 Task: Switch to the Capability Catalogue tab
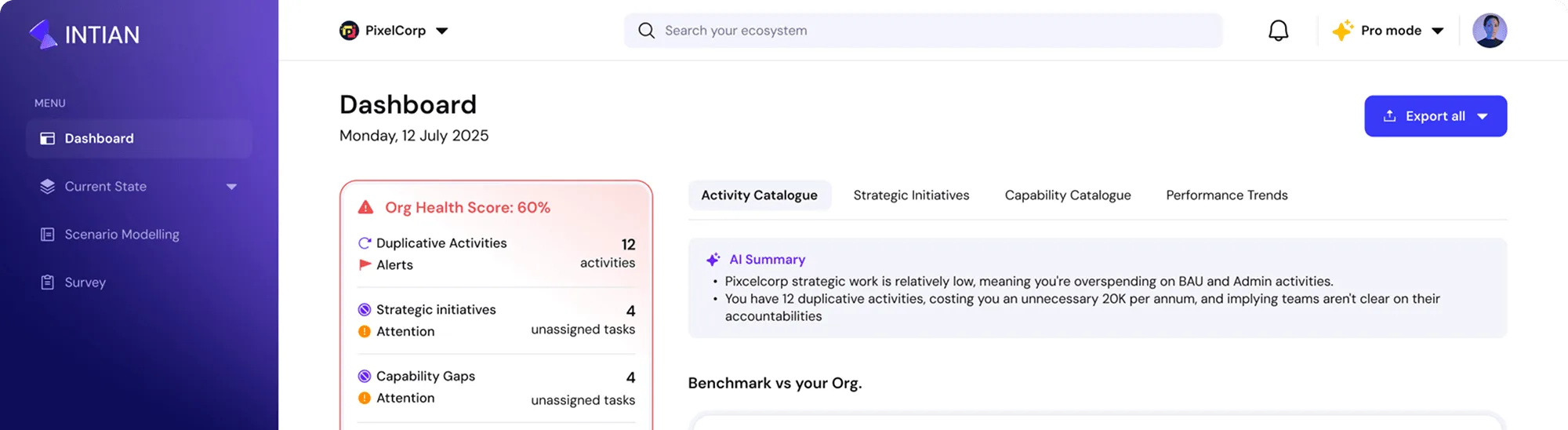[x=1067, y=195]
